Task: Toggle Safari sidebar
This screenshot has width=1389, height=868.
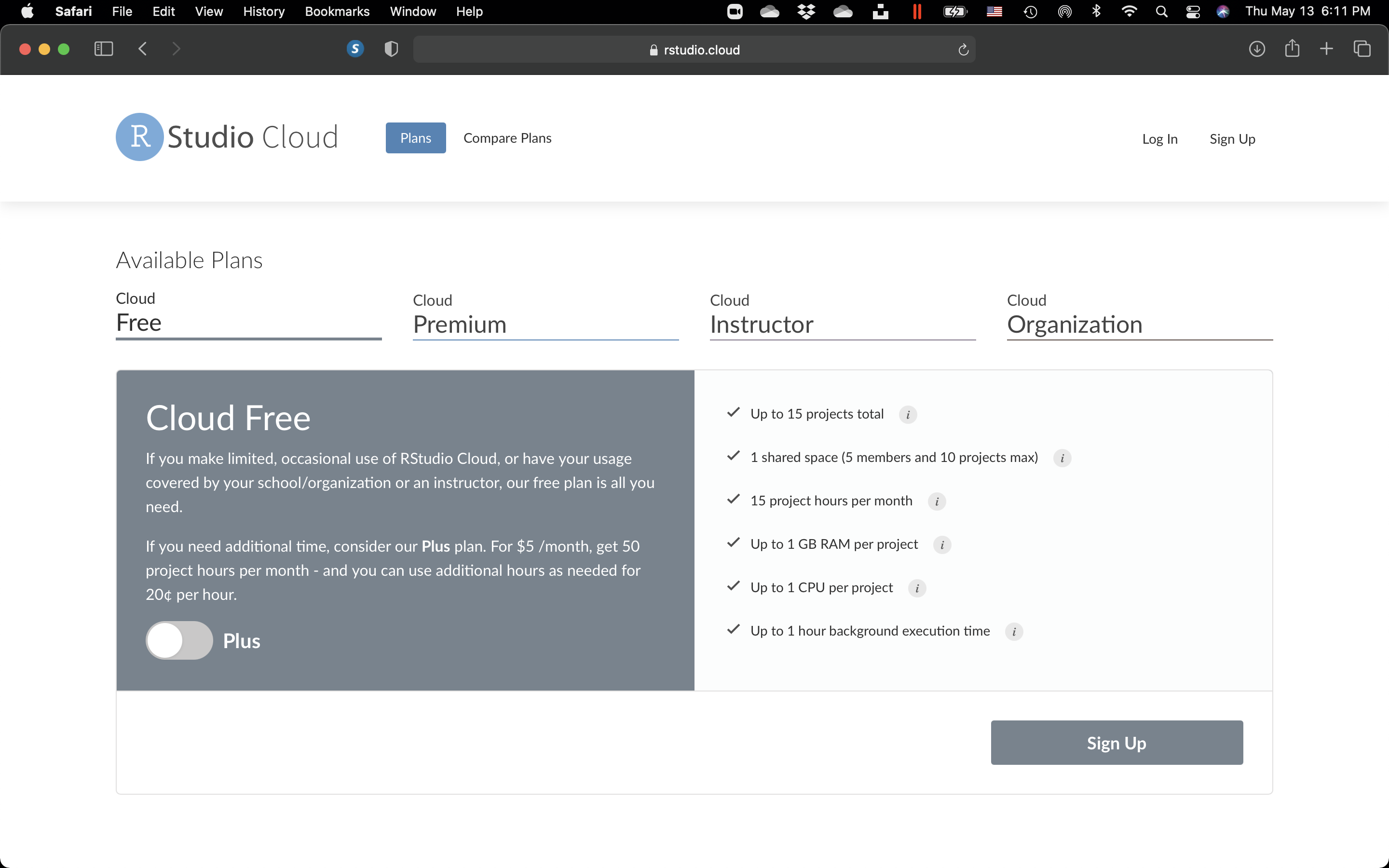Action: point(103,49)
